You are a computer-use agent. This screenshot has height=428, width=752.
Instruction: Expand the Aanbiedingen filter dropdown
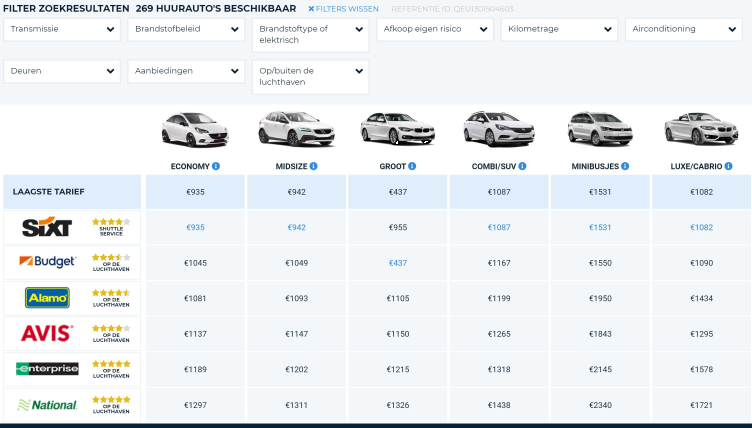(x=186, y=72)
